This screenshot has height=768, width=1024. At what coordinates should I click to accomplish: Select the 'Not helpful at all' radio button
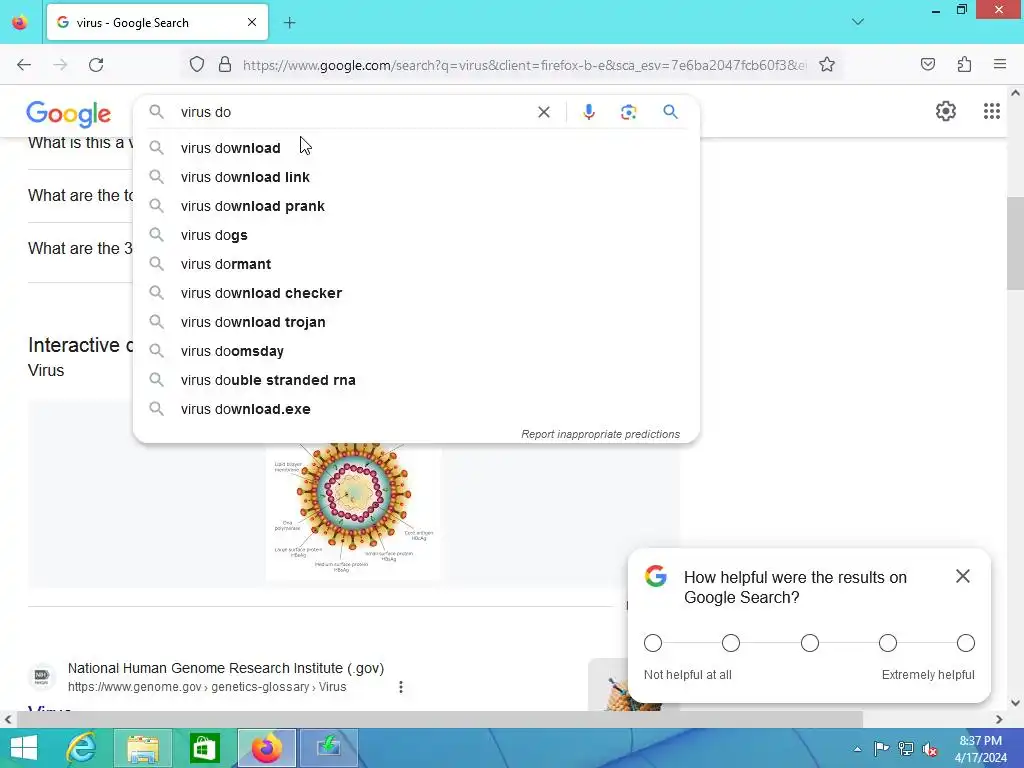[x=652, y=643]
